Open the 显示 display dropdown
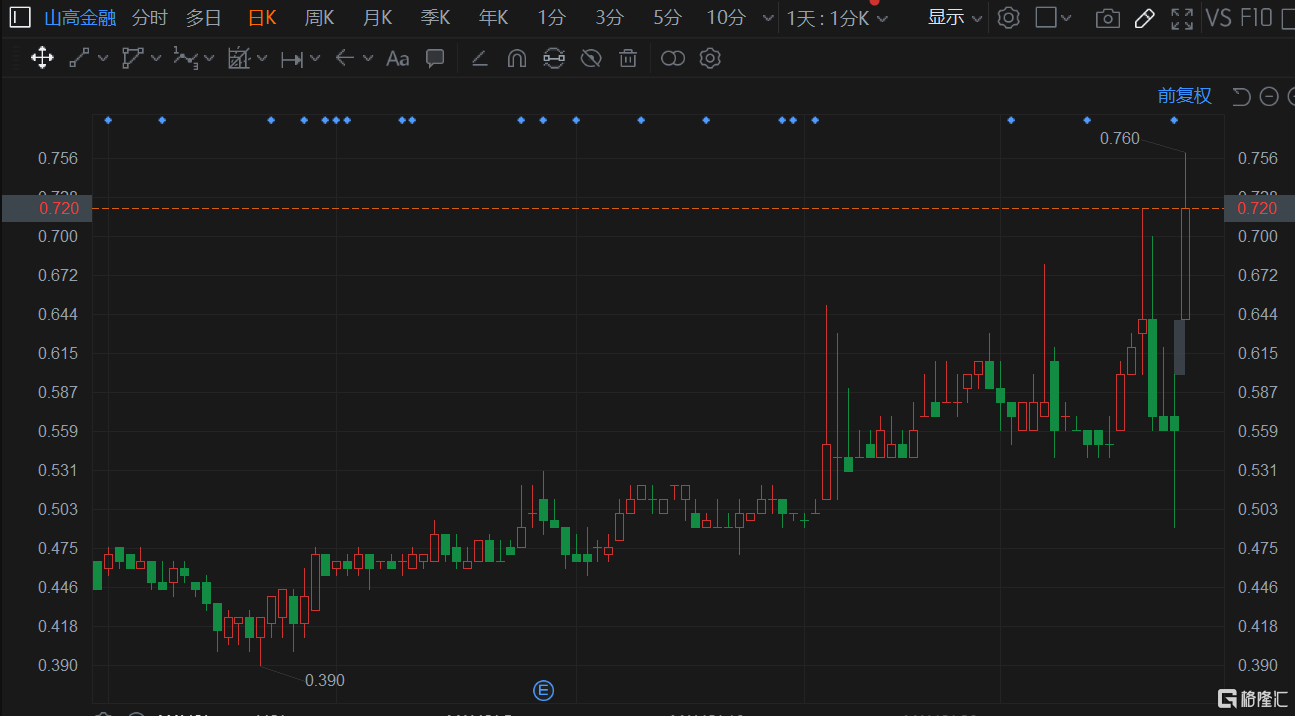 point(955,17)
